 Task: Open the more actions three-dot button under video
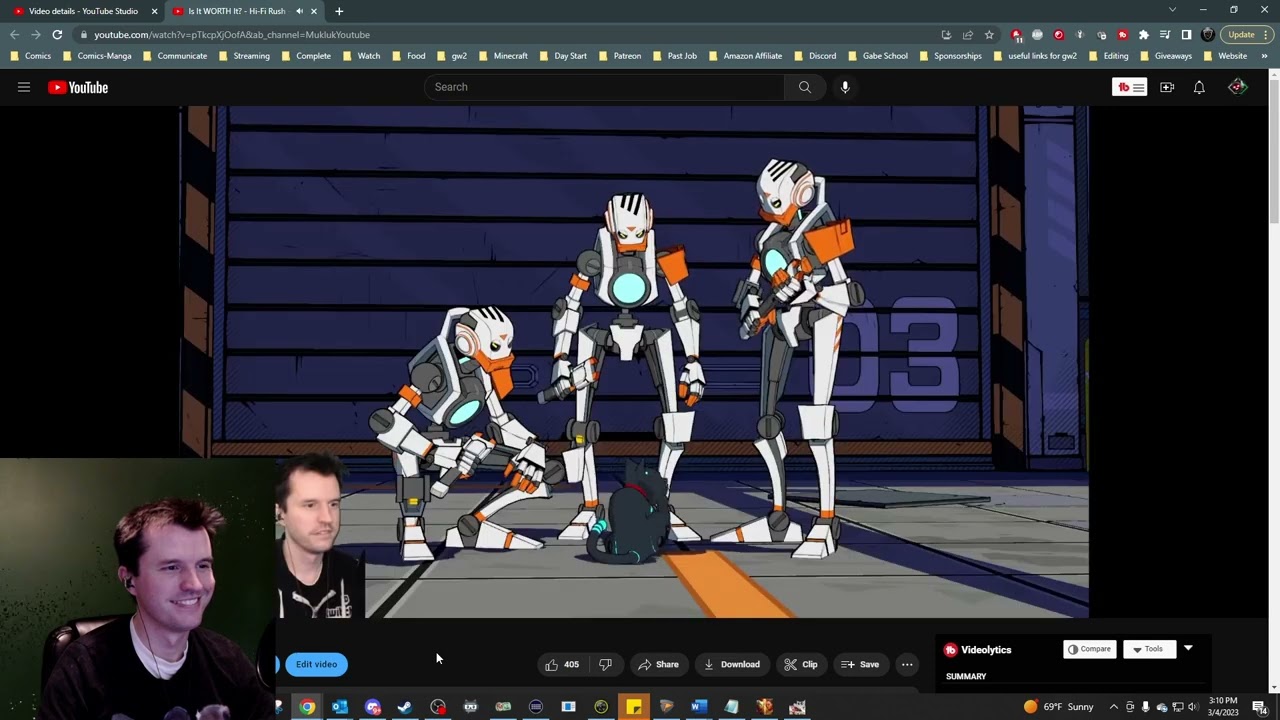(907, 664)
